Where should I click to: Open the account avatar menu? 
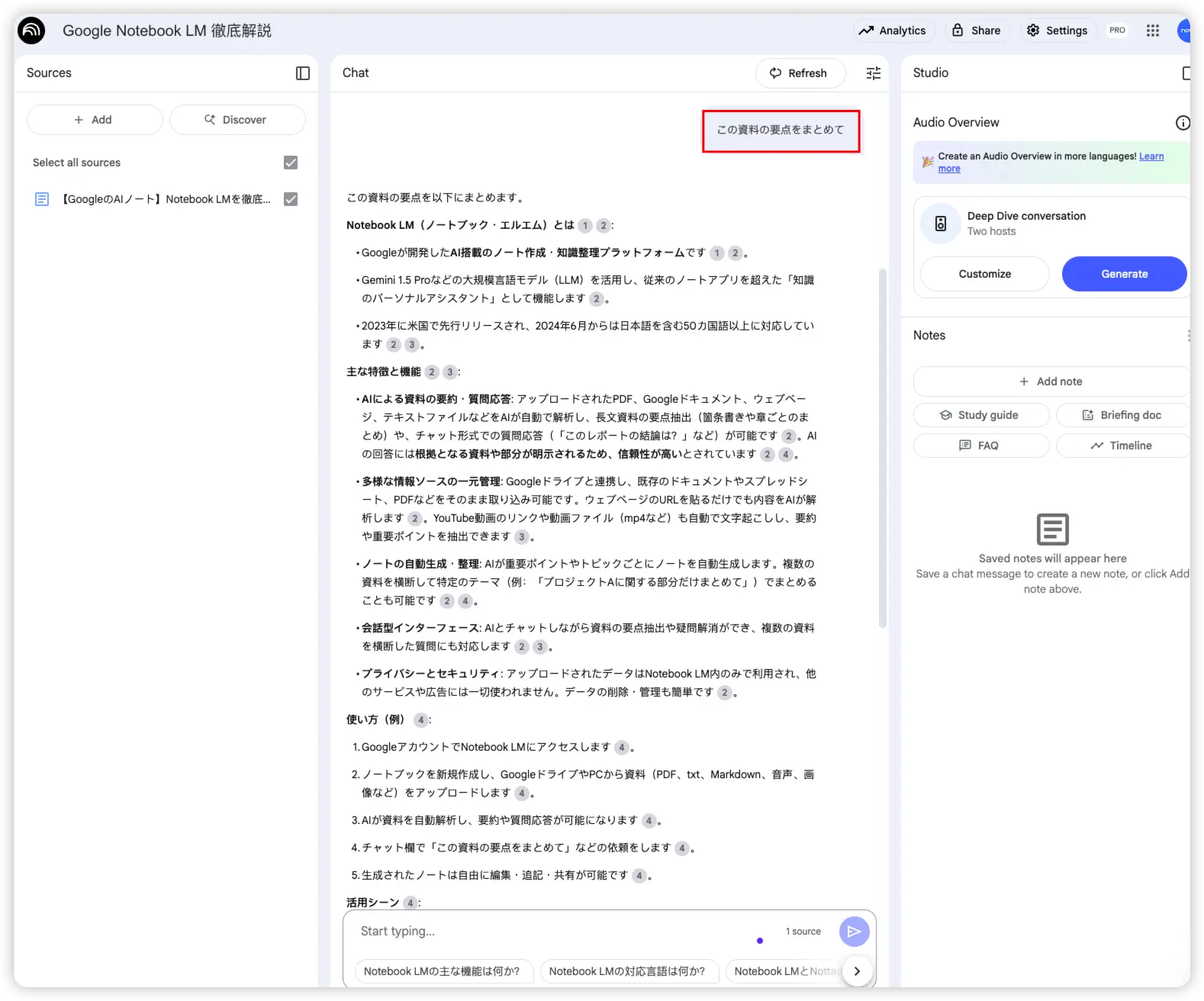pos(1184,31)
